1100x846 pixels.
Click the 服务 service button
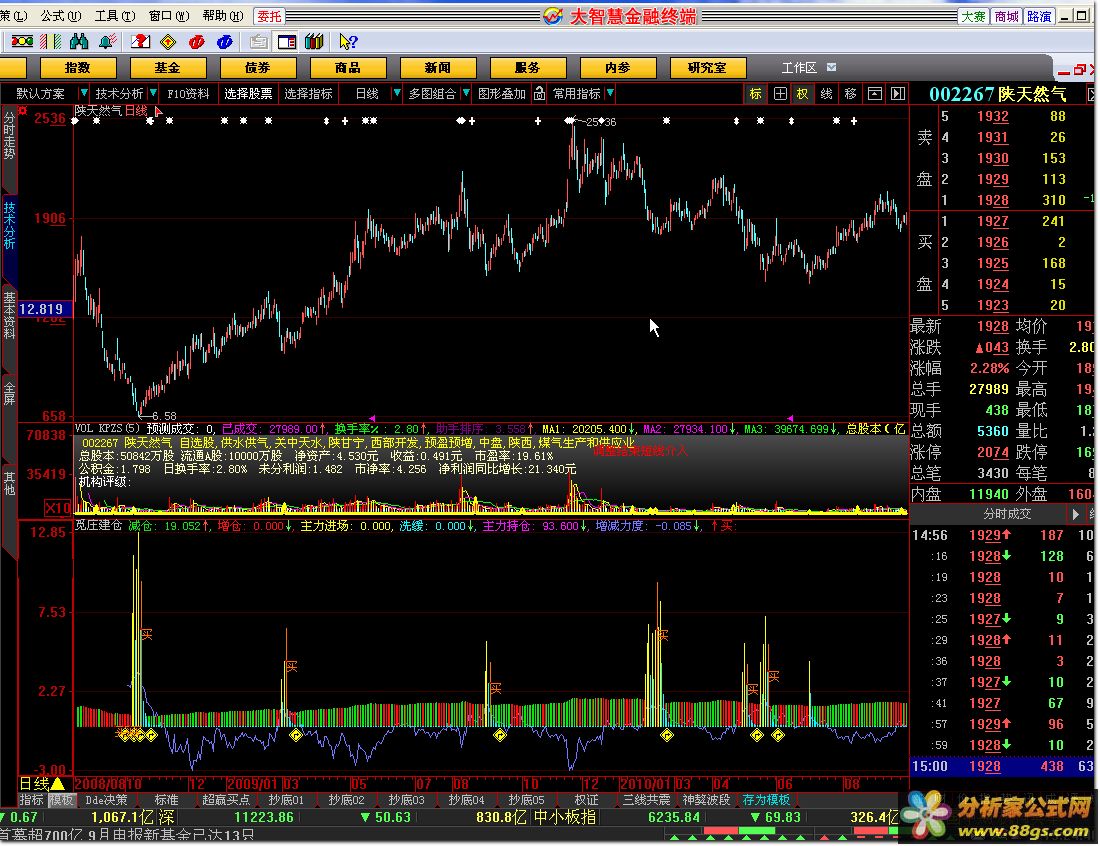click(528, 67)
